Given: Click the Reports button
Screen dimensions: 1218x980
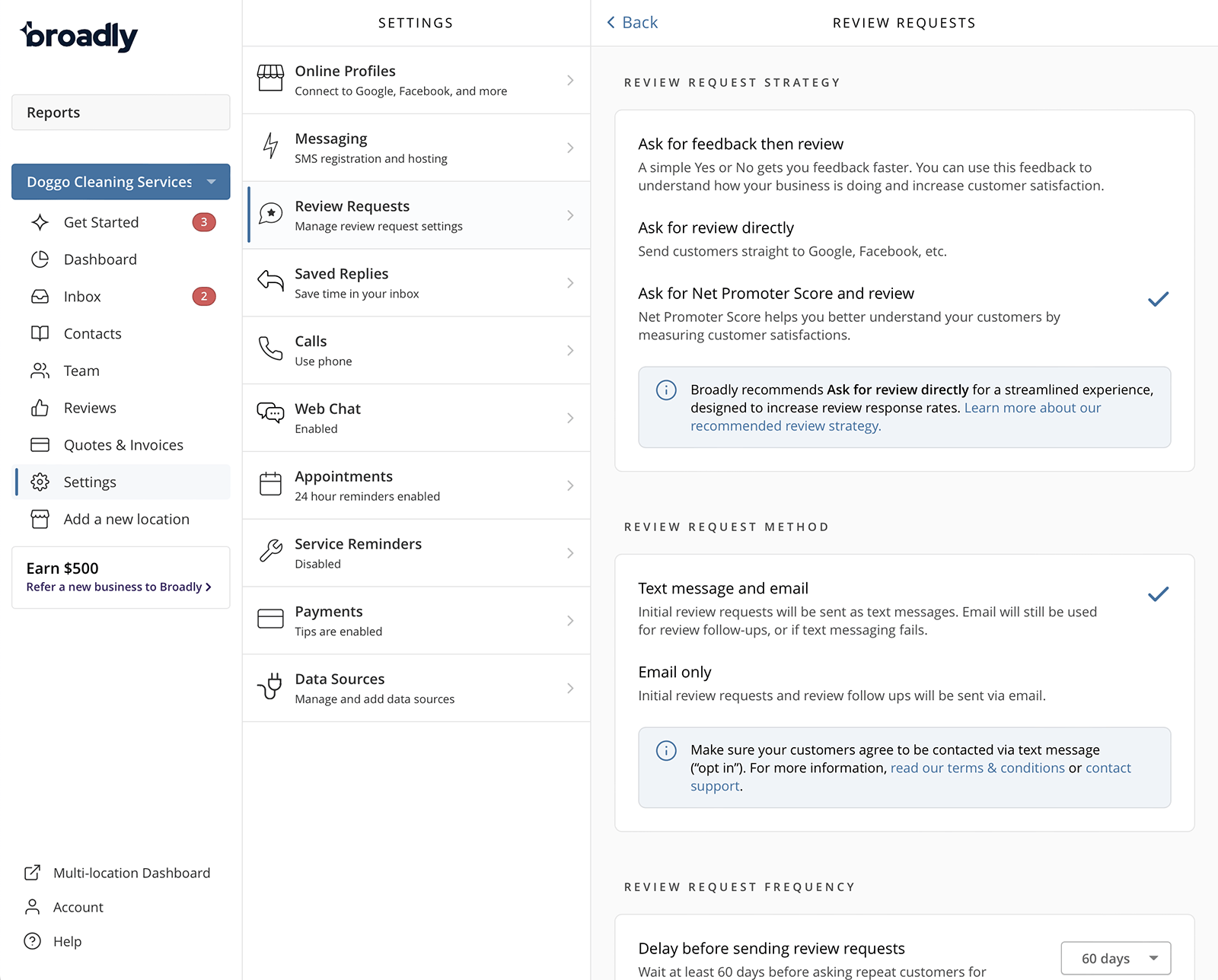Looking at the screenshot, I should (121, 113).
